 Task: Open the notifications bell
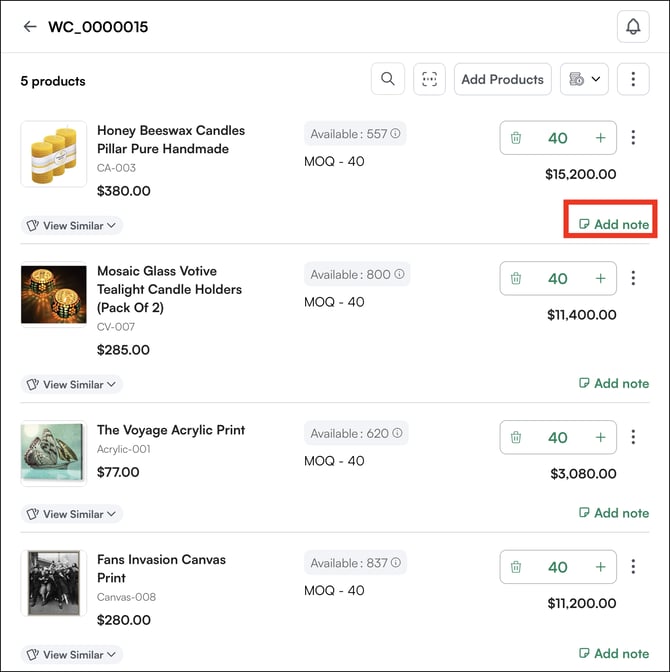click(633, 27)
